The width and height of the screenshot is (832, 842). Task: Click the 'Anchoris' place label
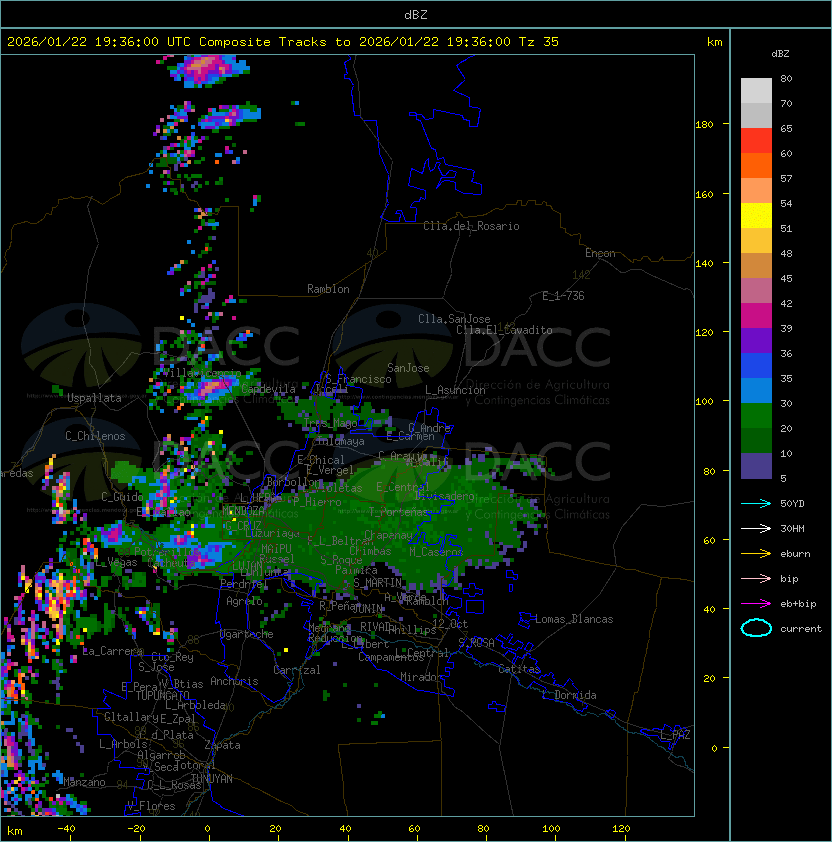click(x=234, y=681)
